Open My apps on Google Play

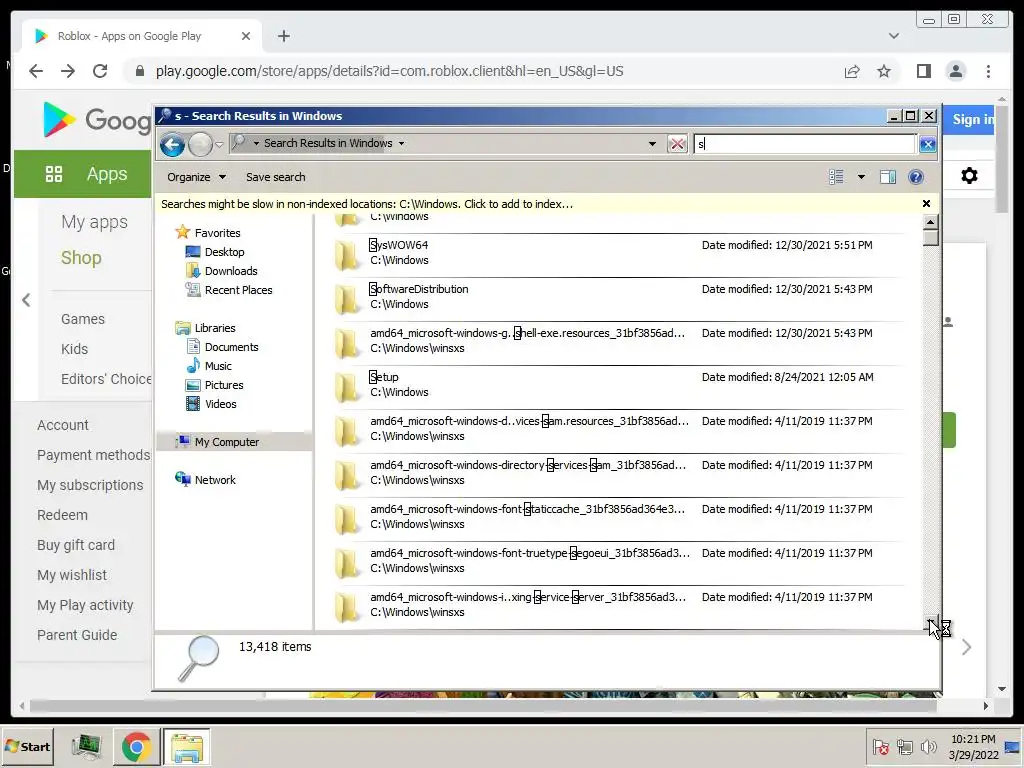click(95, 222)
